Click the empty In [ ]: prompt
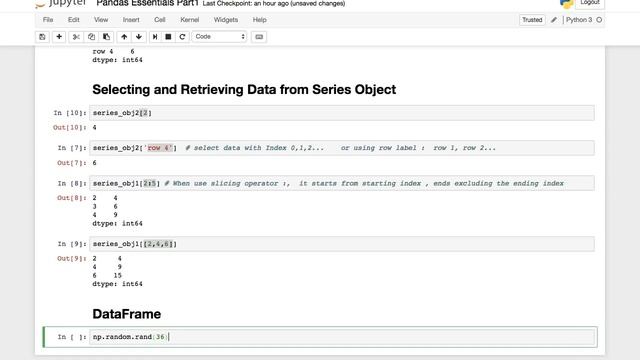Screen dimensions: 640x360 coord(72,337)
